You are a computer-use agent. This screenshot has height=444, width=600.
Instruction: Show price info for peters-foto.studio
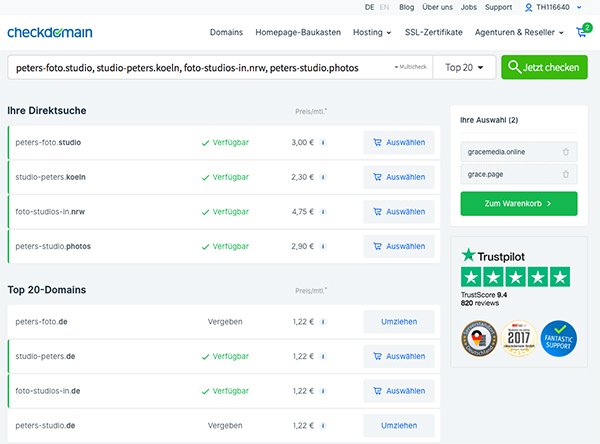click(323, 143)
